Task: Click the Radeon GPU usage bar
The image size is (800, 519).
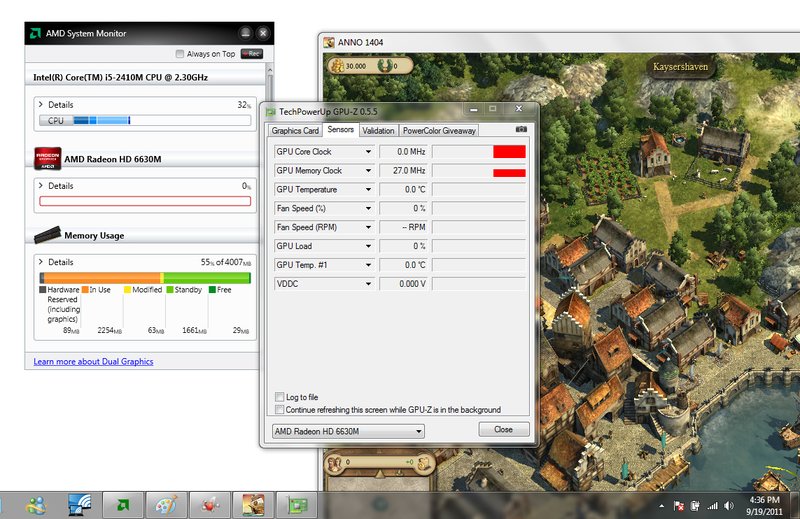Action: [145, 201]
